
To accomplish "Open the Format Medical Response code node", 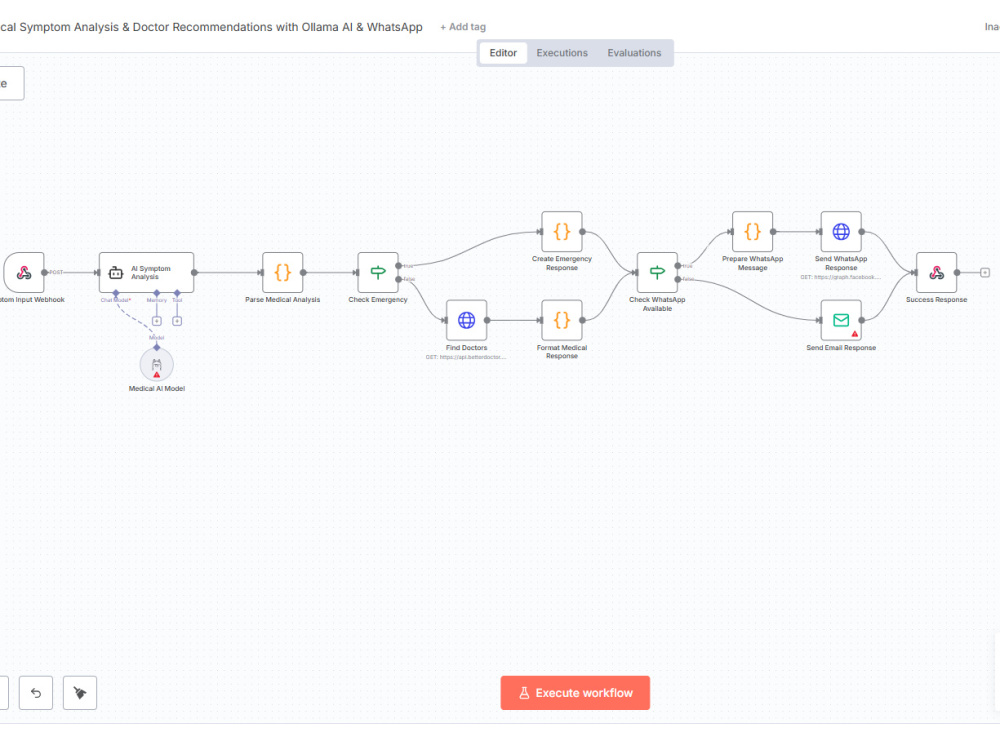I will [x=562, y=320].
